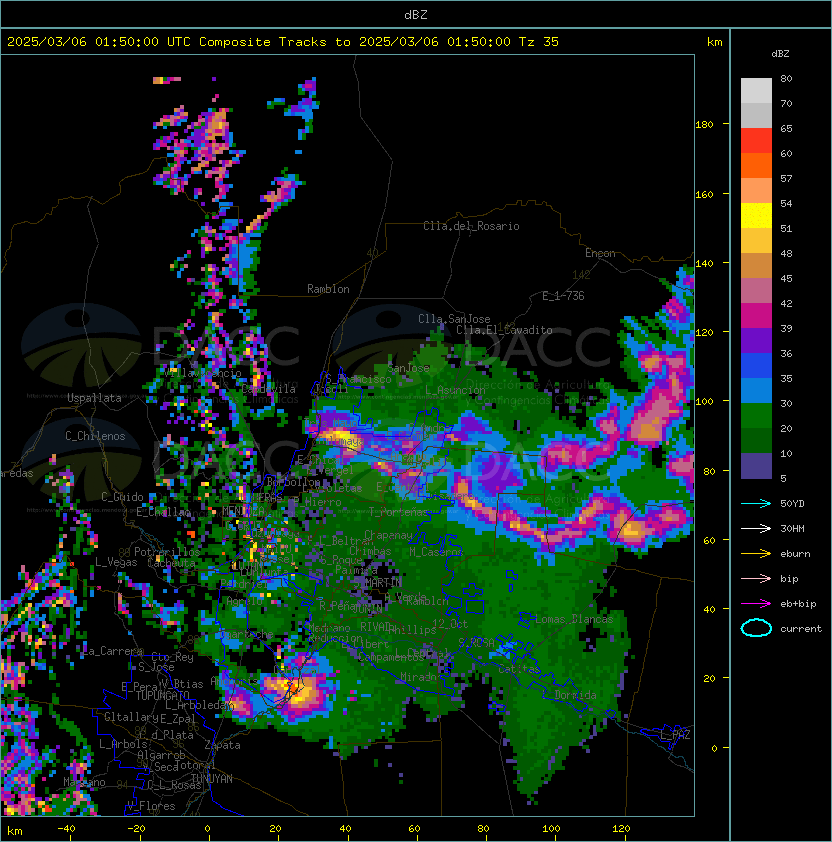Click the 12_Oct map label
832x842 pixels.
pyautogui.click(x=450, y=624)
